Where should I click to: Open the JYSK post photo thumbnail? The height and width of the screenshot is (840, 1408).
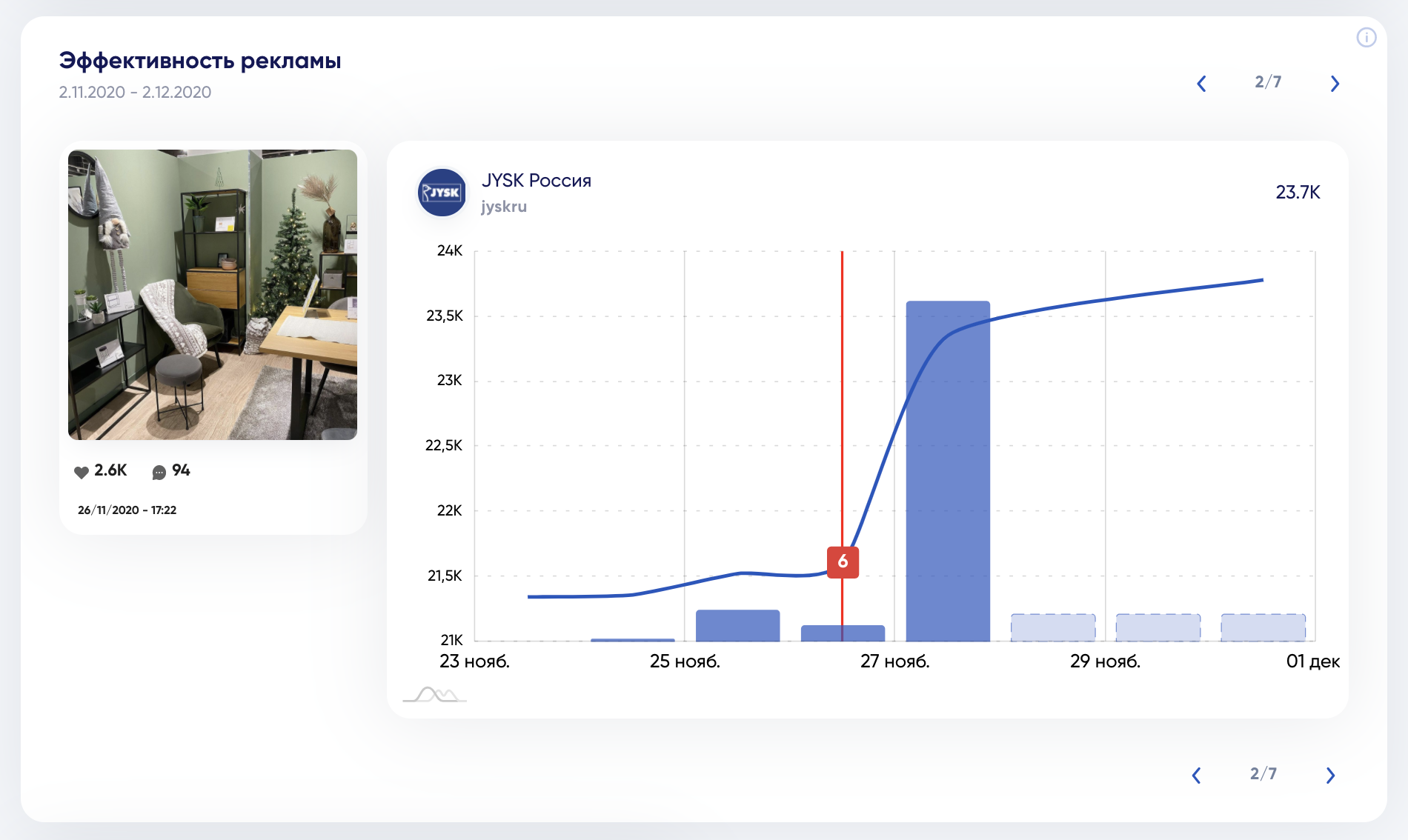[x=213, y=295]
